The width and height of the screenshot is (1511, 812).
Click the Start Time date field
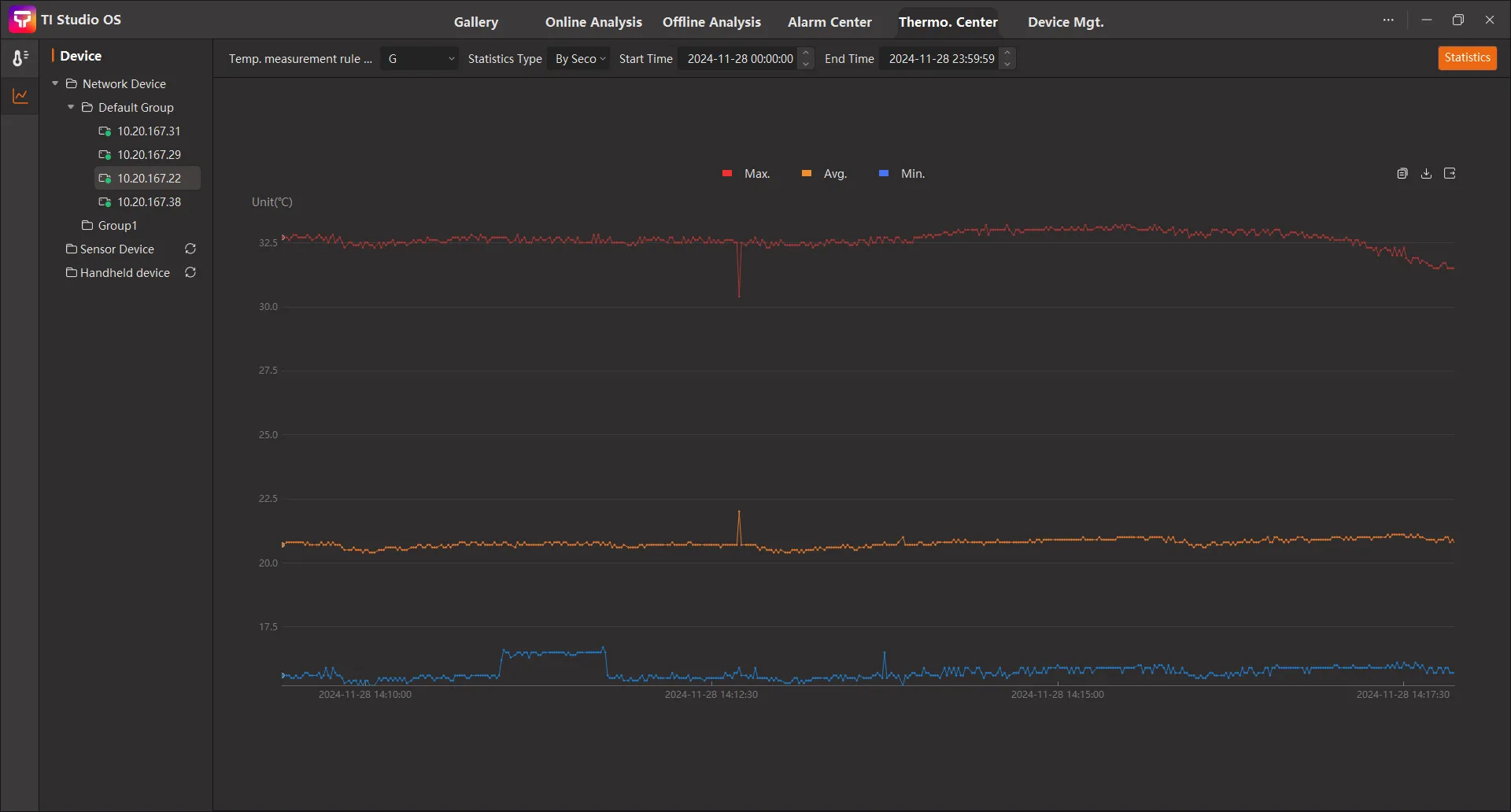(740, 59)
